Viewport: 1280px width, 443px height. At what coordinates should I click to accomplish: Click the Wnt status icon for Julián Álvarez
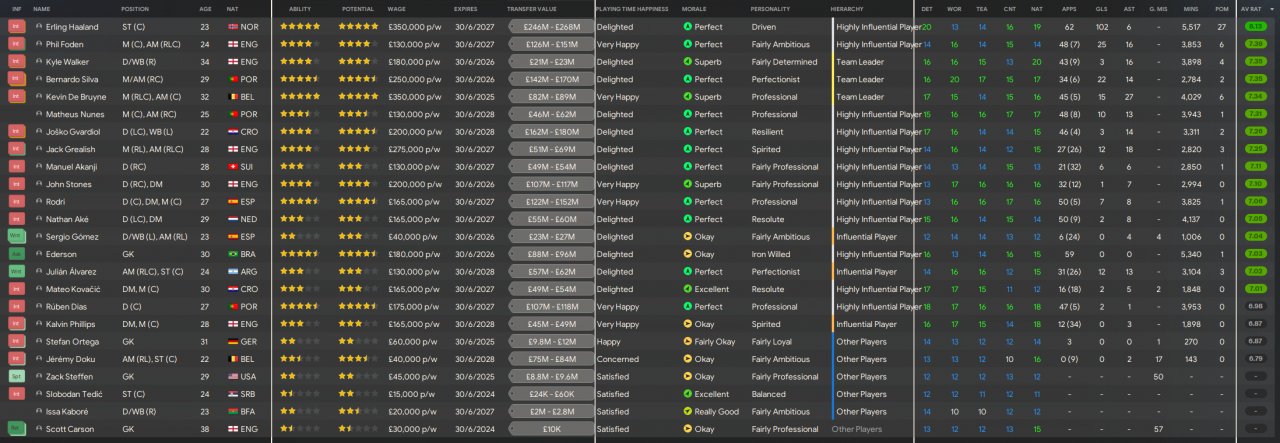tap(16, 272)
